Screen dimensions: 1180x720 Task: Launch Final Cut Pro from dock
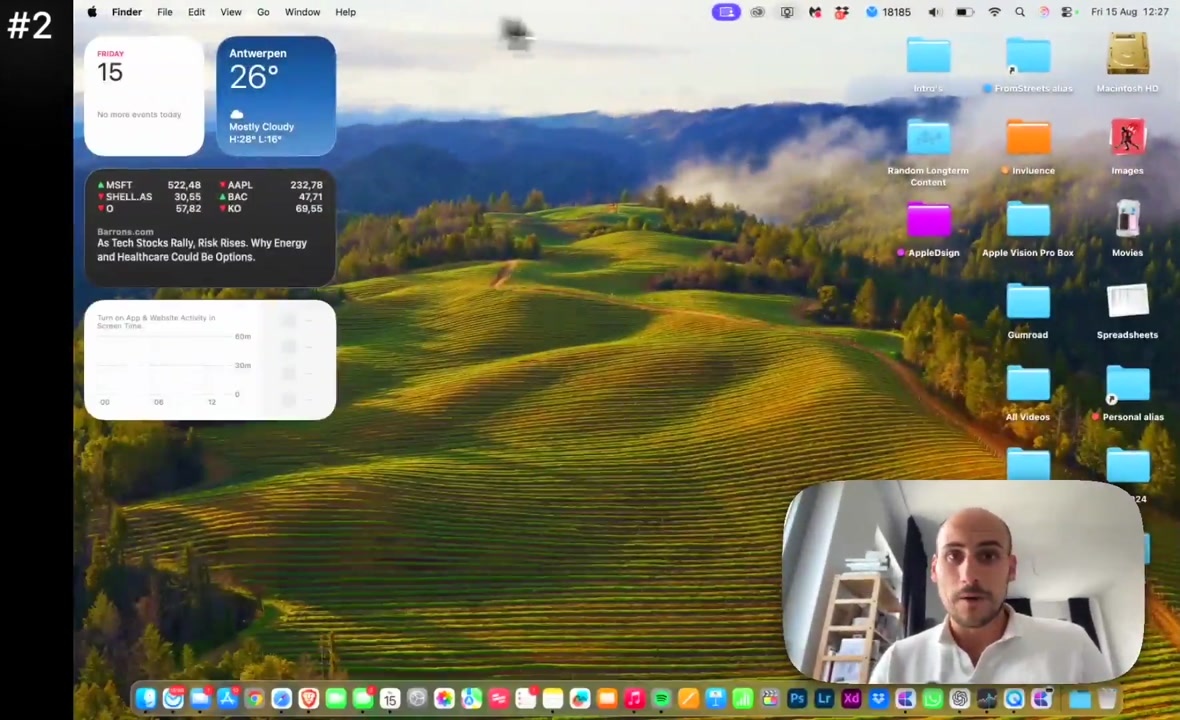770,699
